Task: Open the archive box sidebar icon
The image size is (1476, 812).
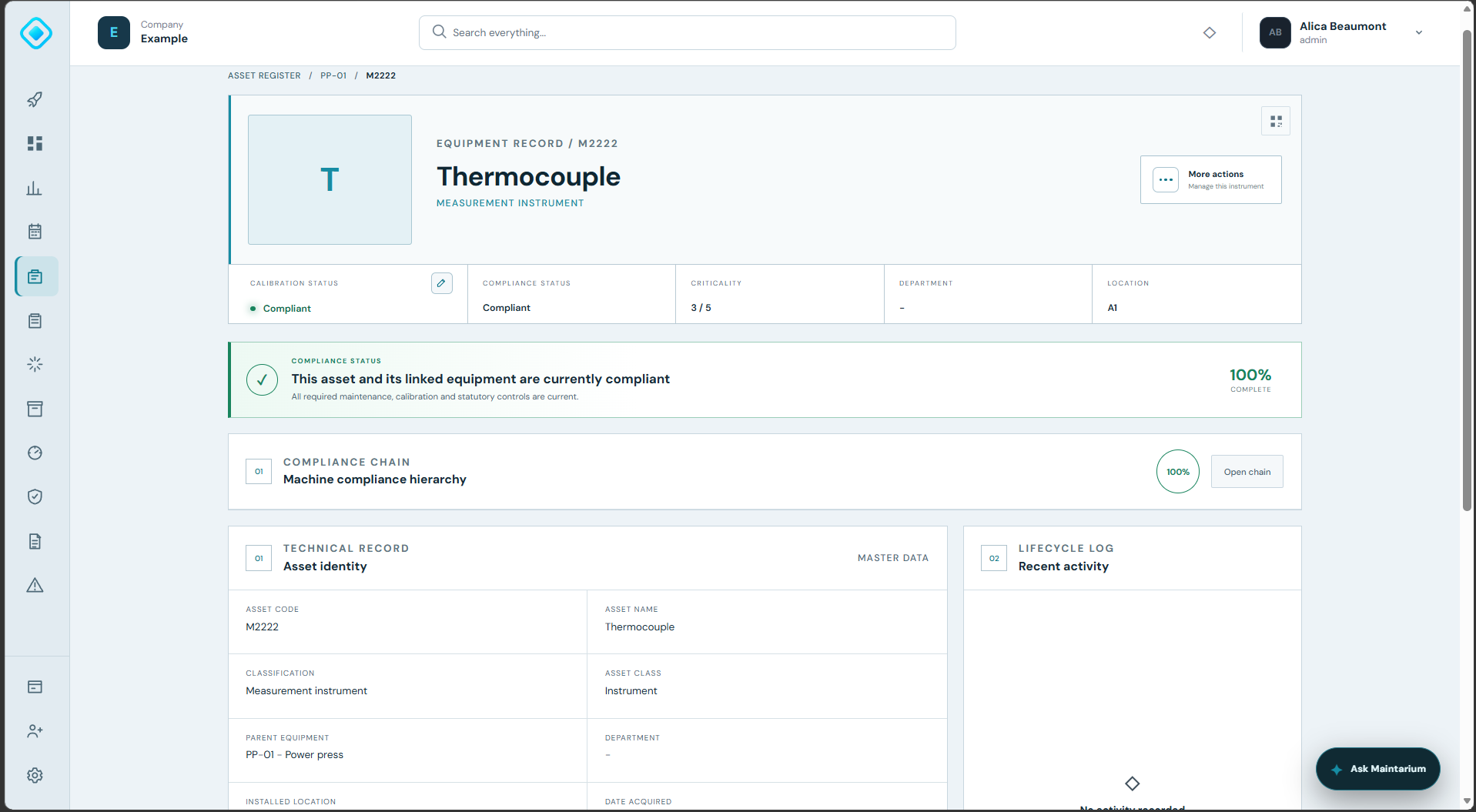Action: (35, 409)
